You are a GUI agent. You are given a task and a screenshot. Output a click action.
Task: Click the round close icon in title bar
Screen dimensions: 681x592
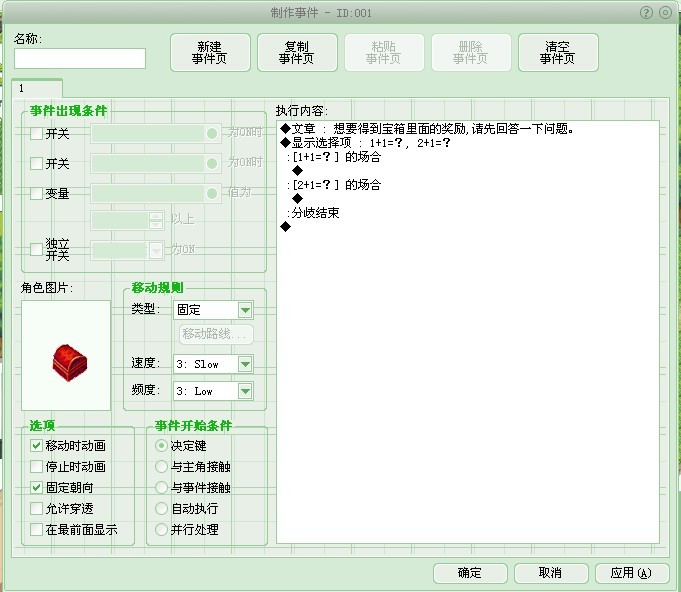(x=665, y=13)
